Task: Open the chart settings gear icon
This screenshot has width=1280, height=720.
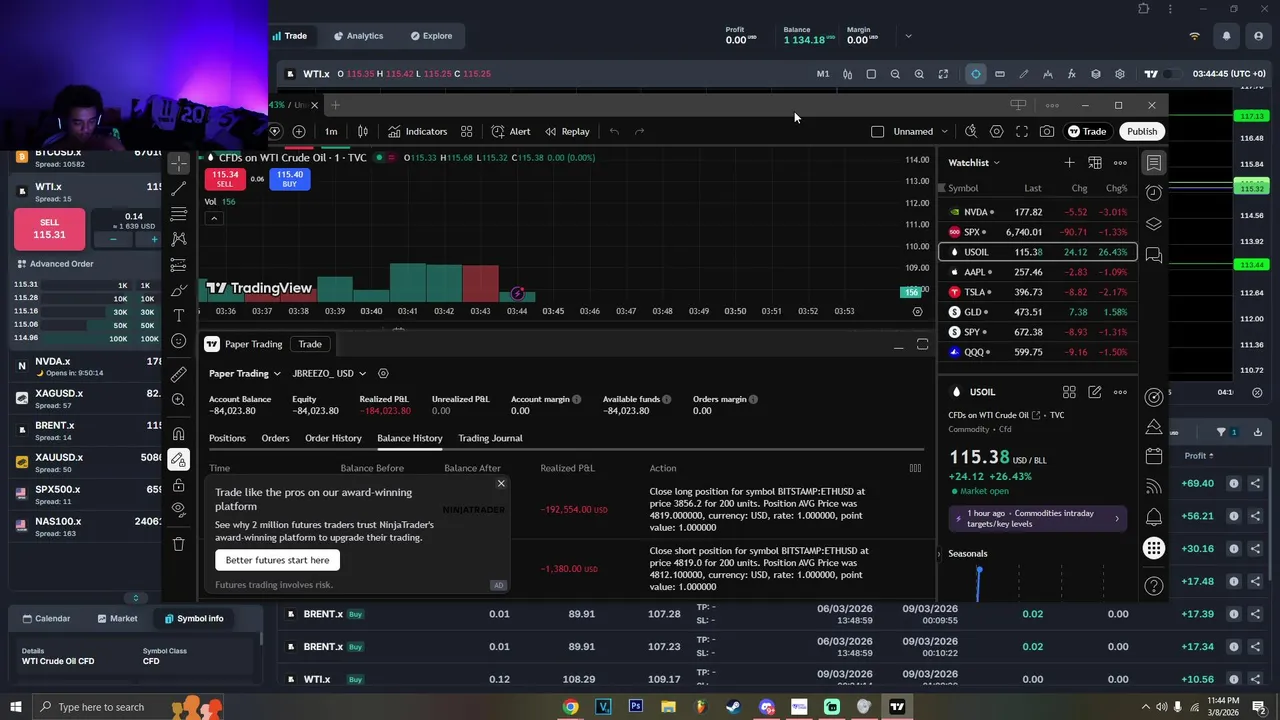Action: tap(996, 131)
